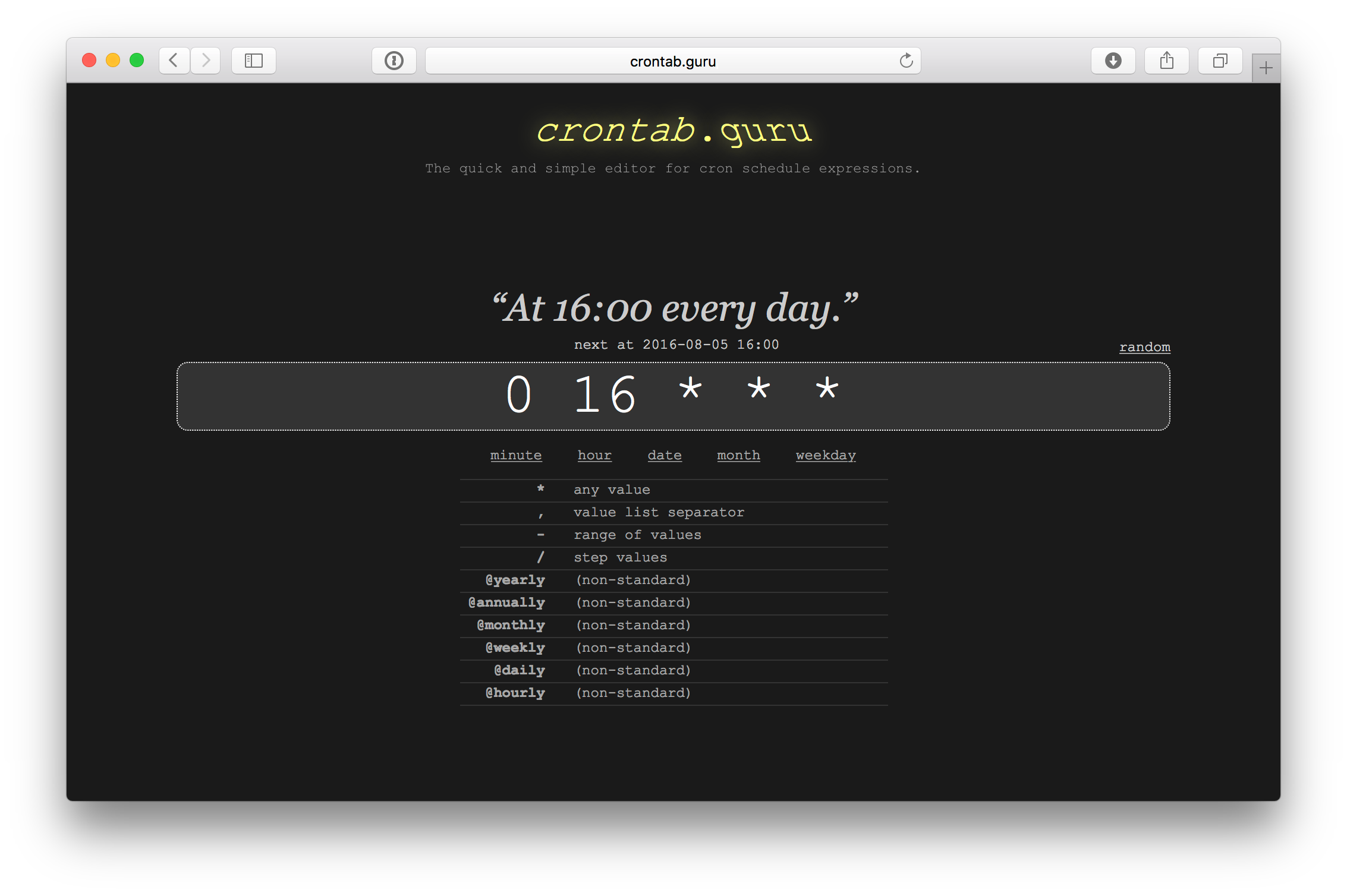Click the @annually shortcut entry
The height and width of the screenshot is (896, 1347).
point(506,602)
